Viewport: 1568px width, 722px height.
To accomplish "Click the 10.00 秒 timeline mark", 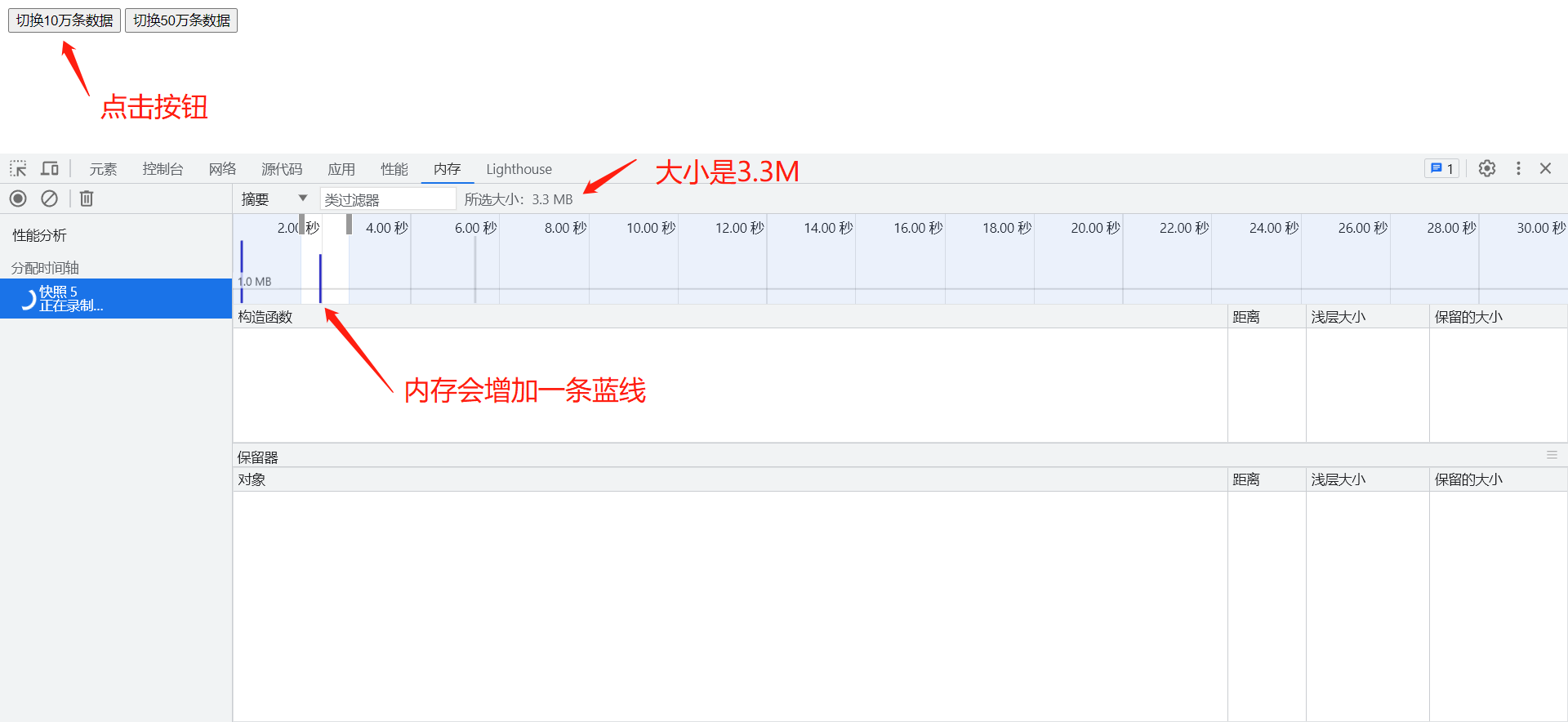I will click(651, 228).
